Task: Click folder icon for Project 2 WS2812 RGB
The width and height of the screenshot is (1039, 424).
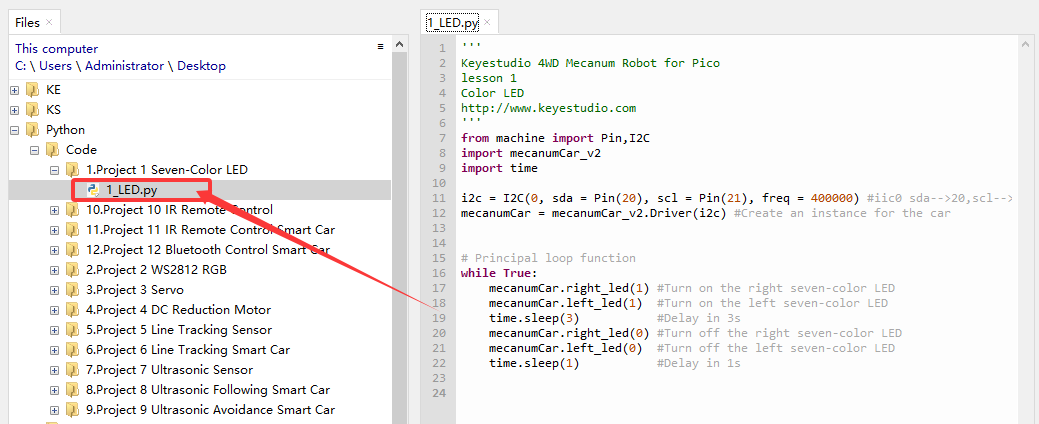Action: point(72,270)
